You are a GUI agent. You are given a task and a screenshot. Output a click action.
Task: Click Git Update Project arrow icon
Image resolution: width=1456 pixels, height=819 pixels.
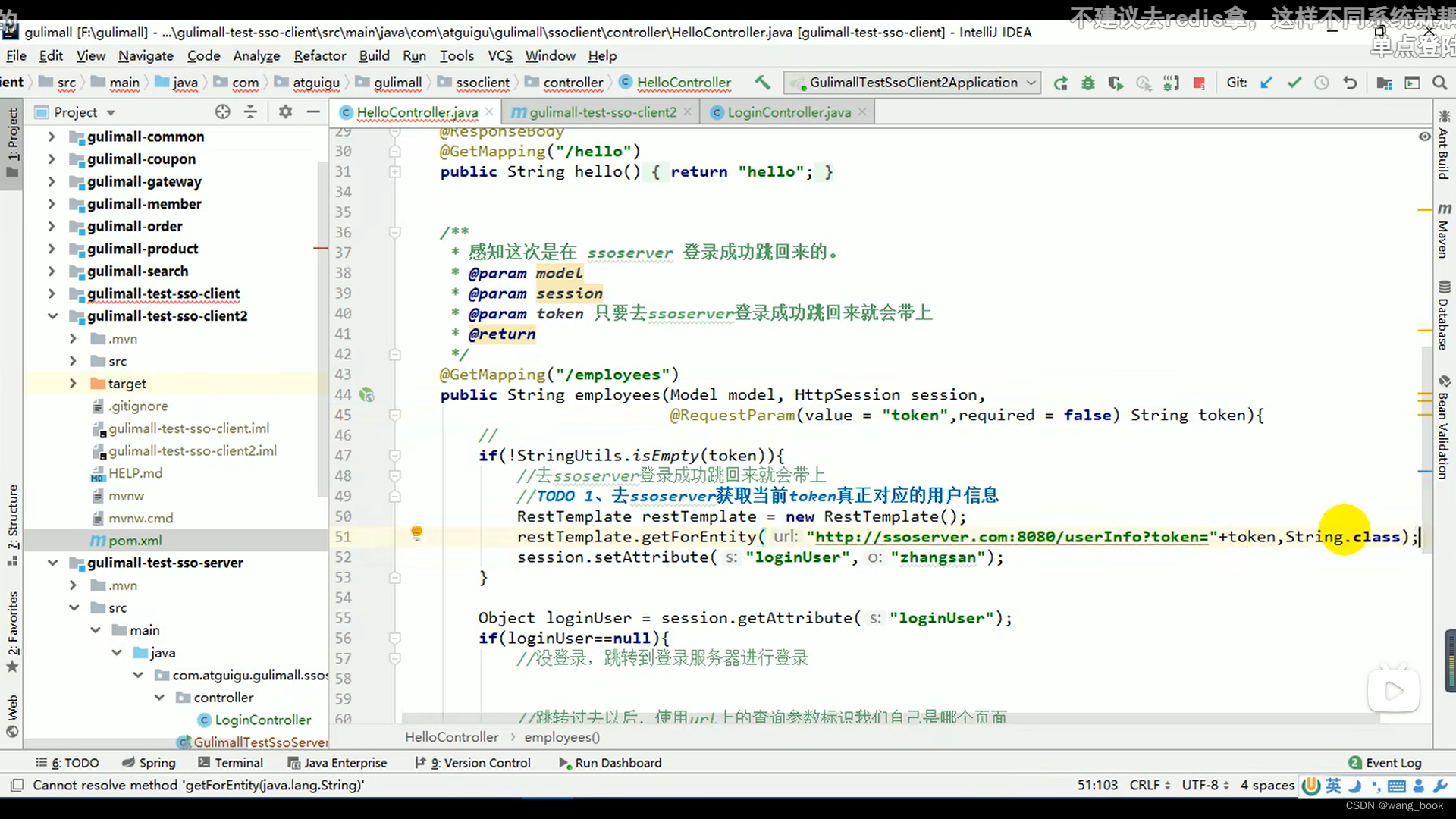[x=1266, y=83]
